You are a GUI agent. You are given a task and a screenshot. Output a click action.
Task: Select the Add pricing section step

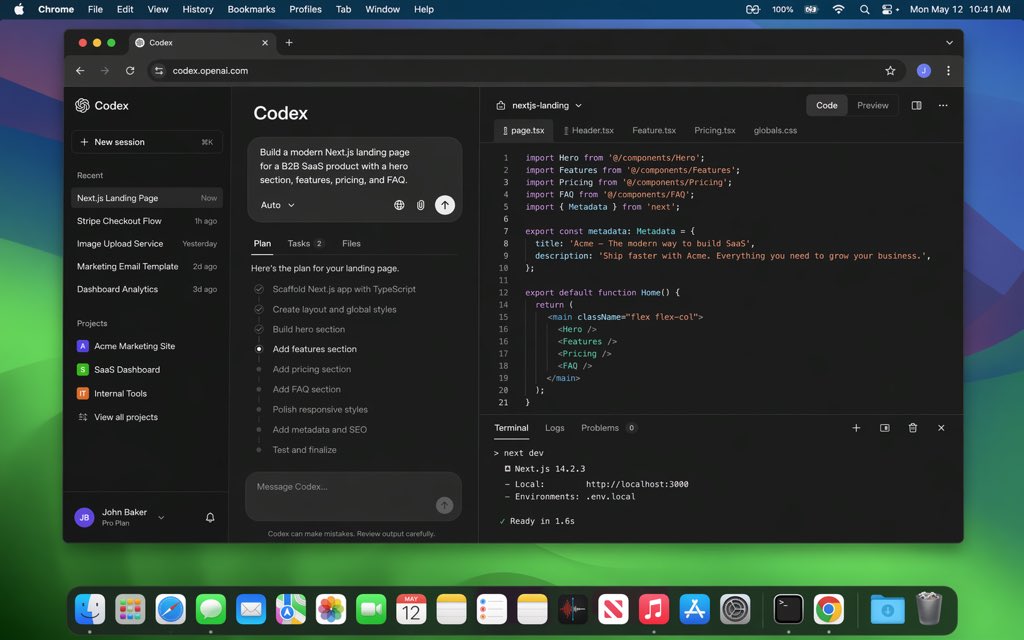tap(312, 369)
